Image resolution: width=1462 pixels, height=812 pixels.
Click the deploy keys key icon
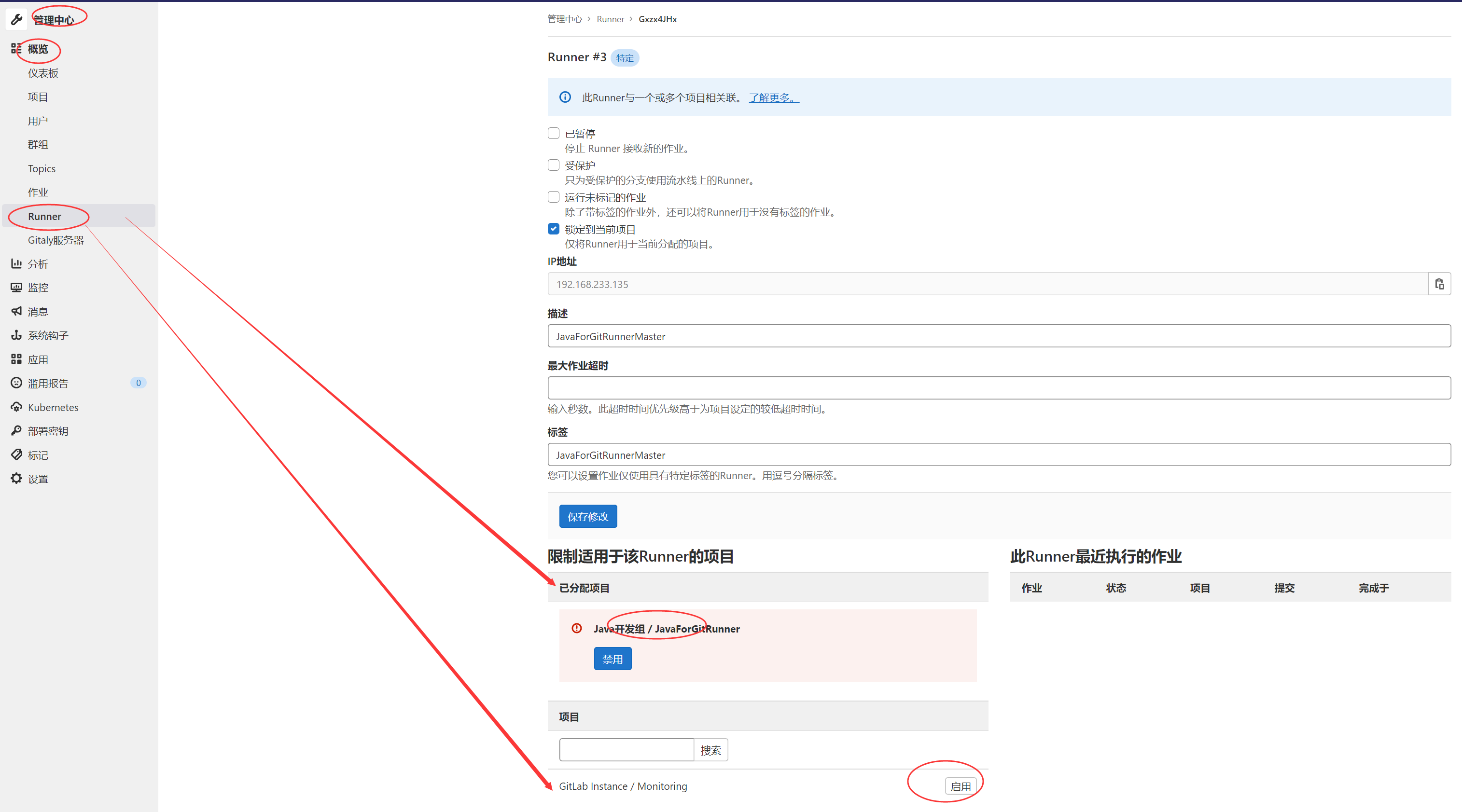[16, 431]
